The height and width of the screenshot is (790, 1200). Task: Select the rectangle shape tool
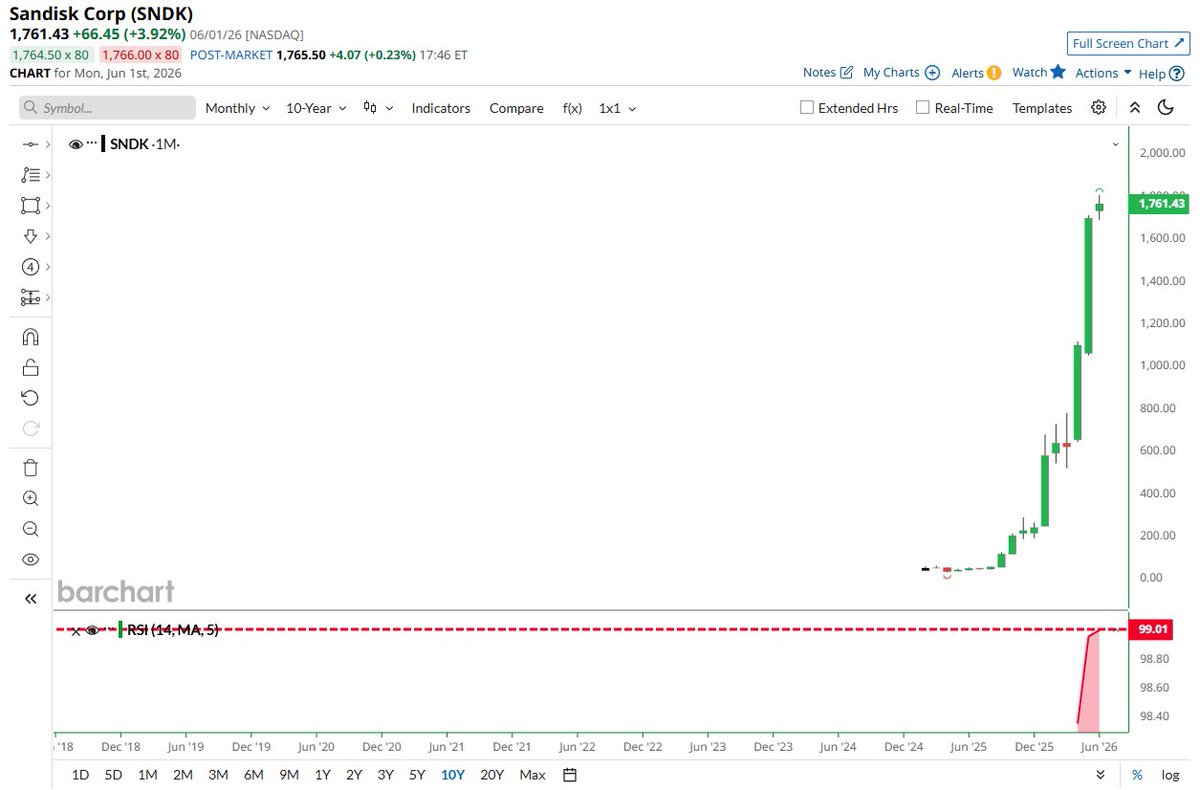30,205
